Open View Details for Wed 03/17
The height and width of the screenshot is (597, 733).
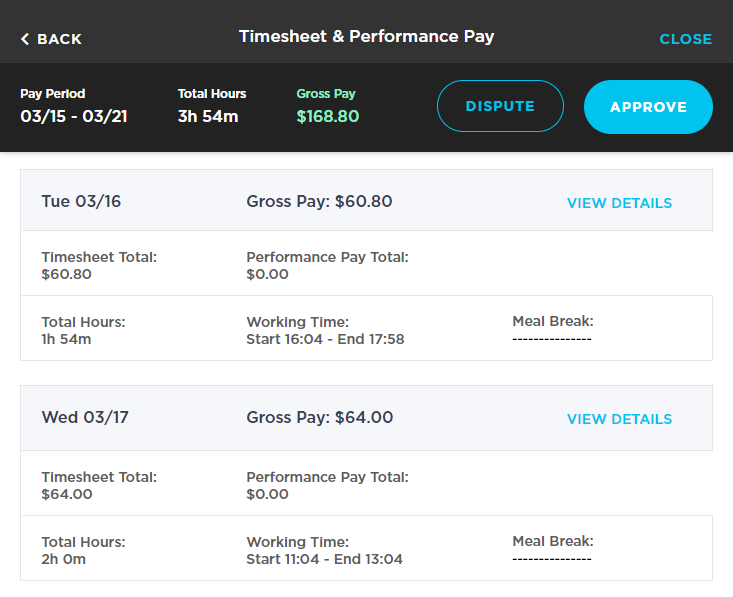(619, 419)
